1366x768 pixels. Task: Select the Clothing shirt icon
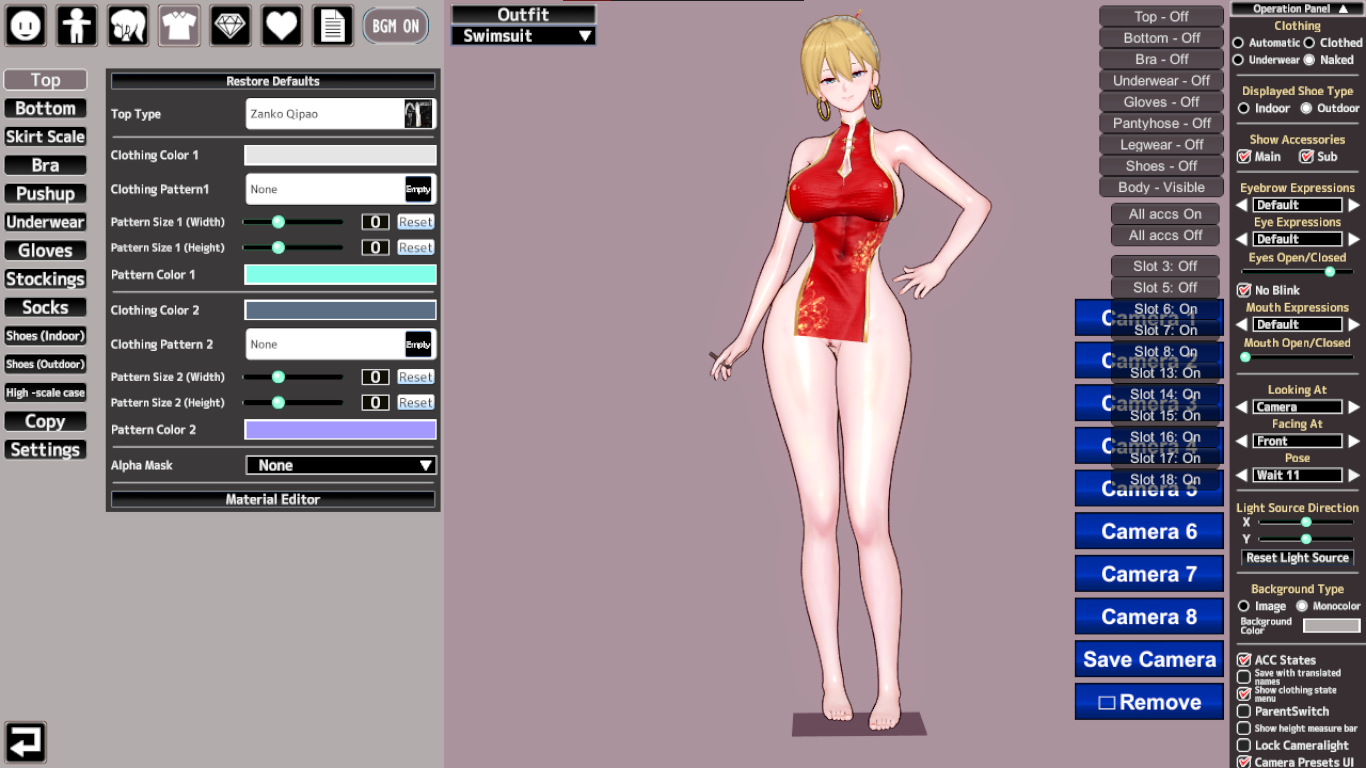[179, 26]
